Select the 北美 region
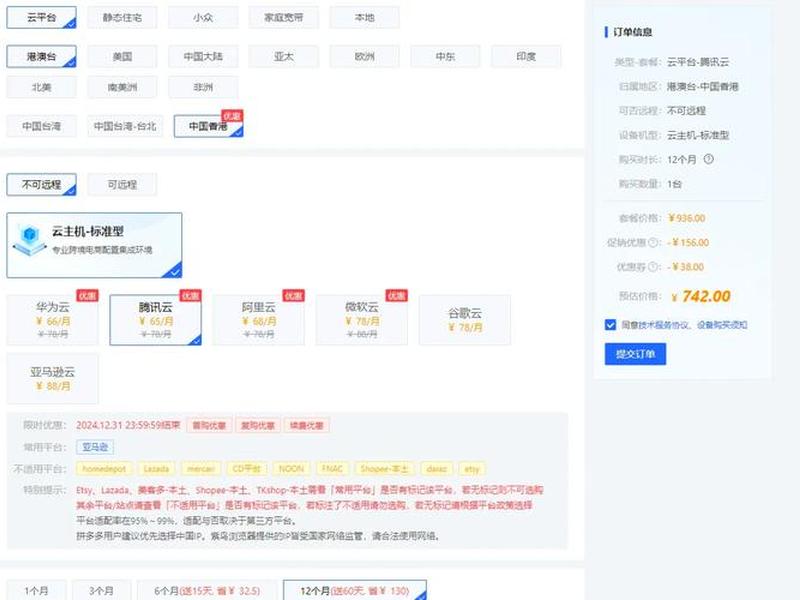Viewport: 800px width, 600px height. point(41,87)
